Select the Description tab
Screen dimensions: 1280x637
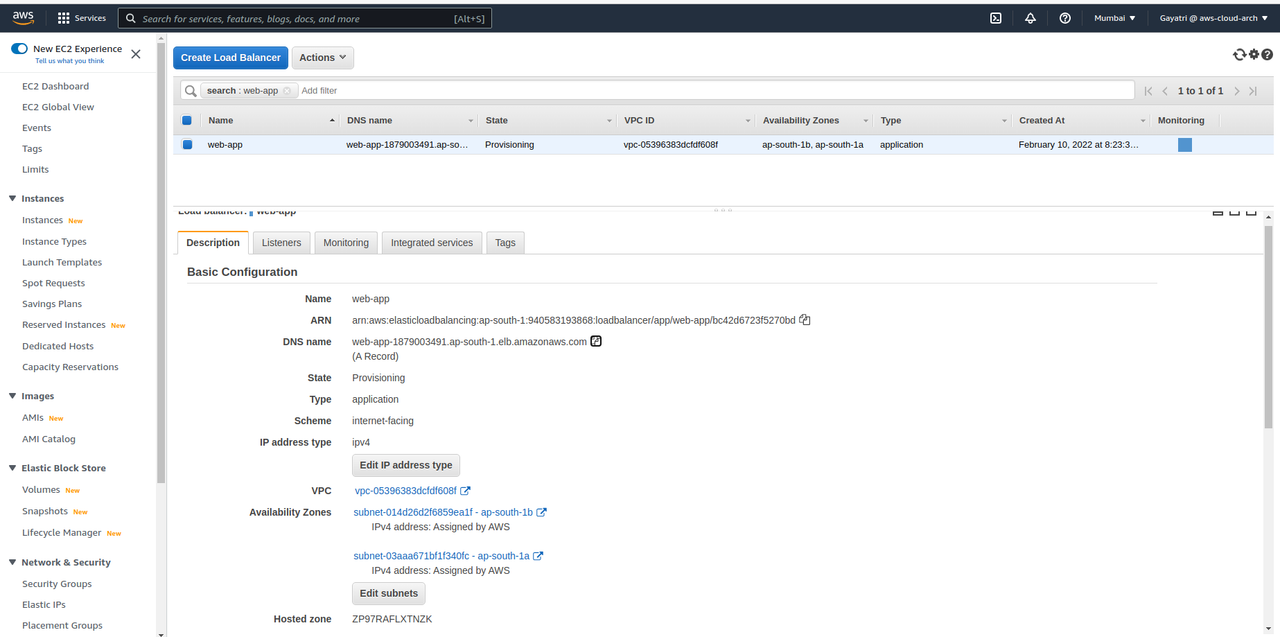(213, 243)
